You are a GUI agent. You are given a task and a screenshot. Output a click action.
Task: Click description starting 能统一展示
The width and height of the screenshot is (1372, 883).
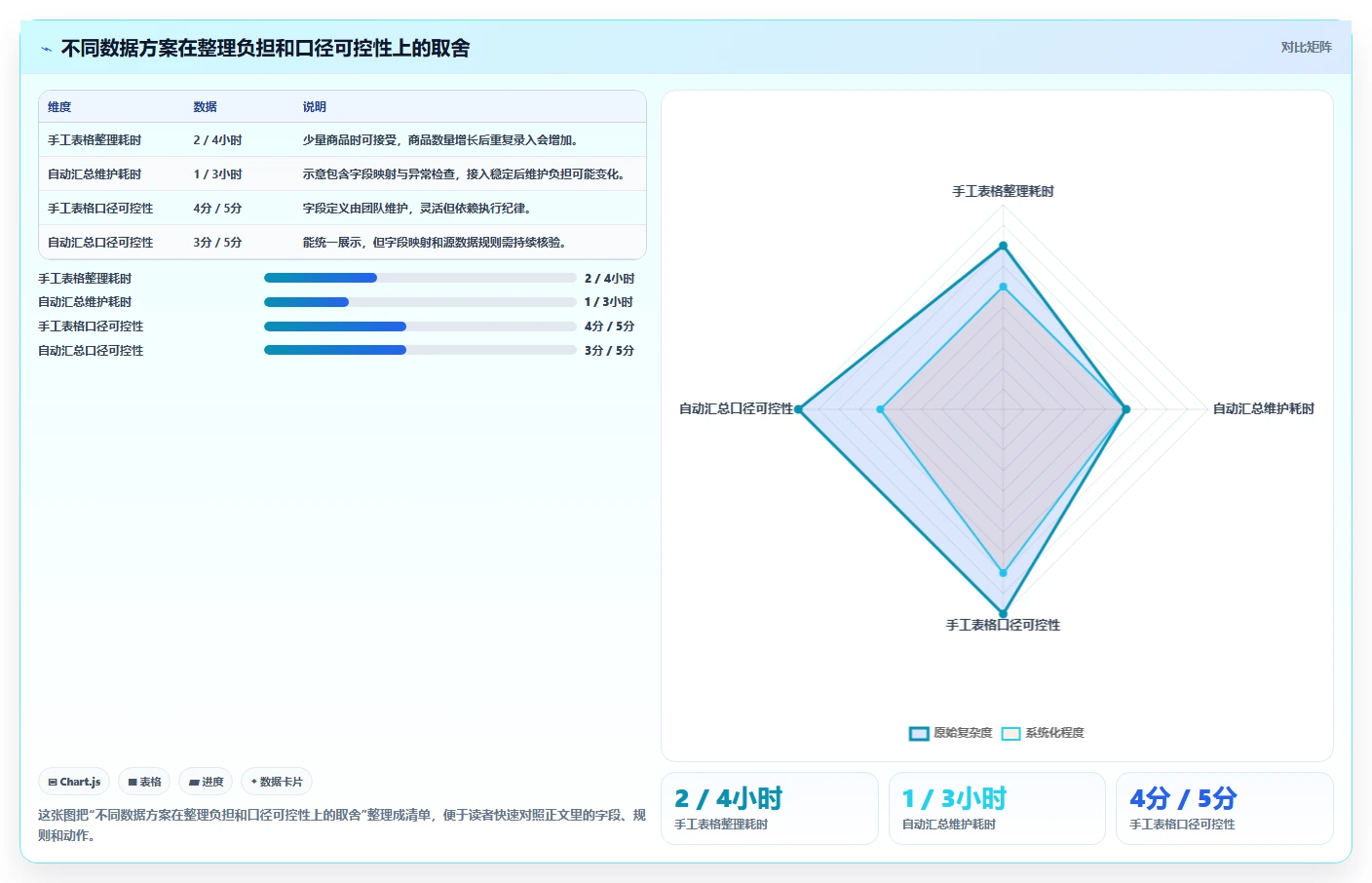point(437,243)
